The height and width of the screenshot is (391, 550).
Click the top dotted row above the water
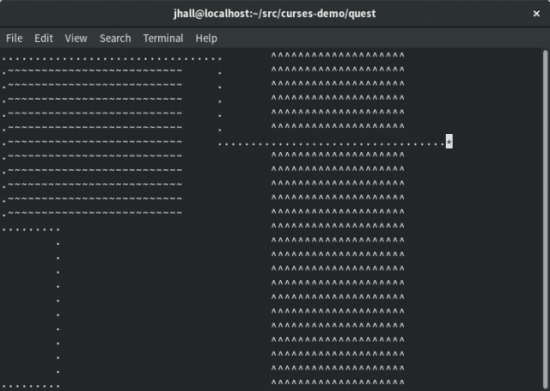(x=112, y=59)
